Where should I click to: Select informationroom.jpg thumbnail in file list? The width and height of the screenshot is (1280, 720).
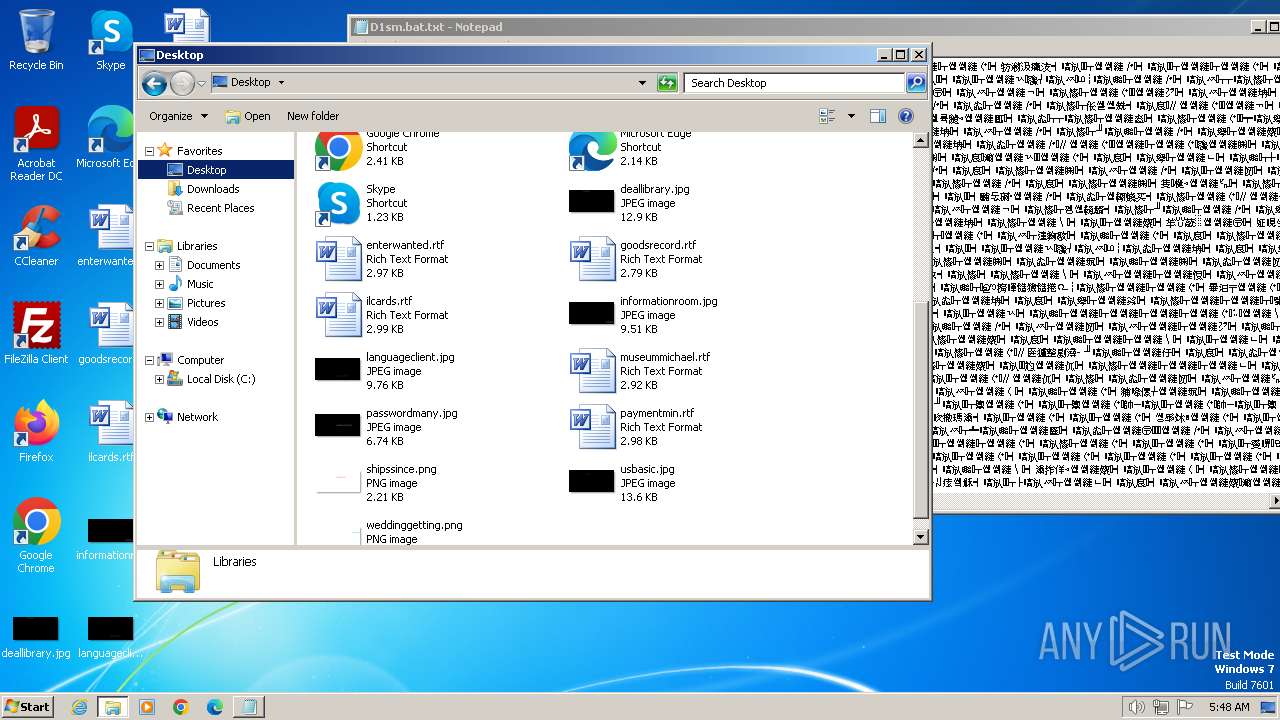(x=591, y=313)
